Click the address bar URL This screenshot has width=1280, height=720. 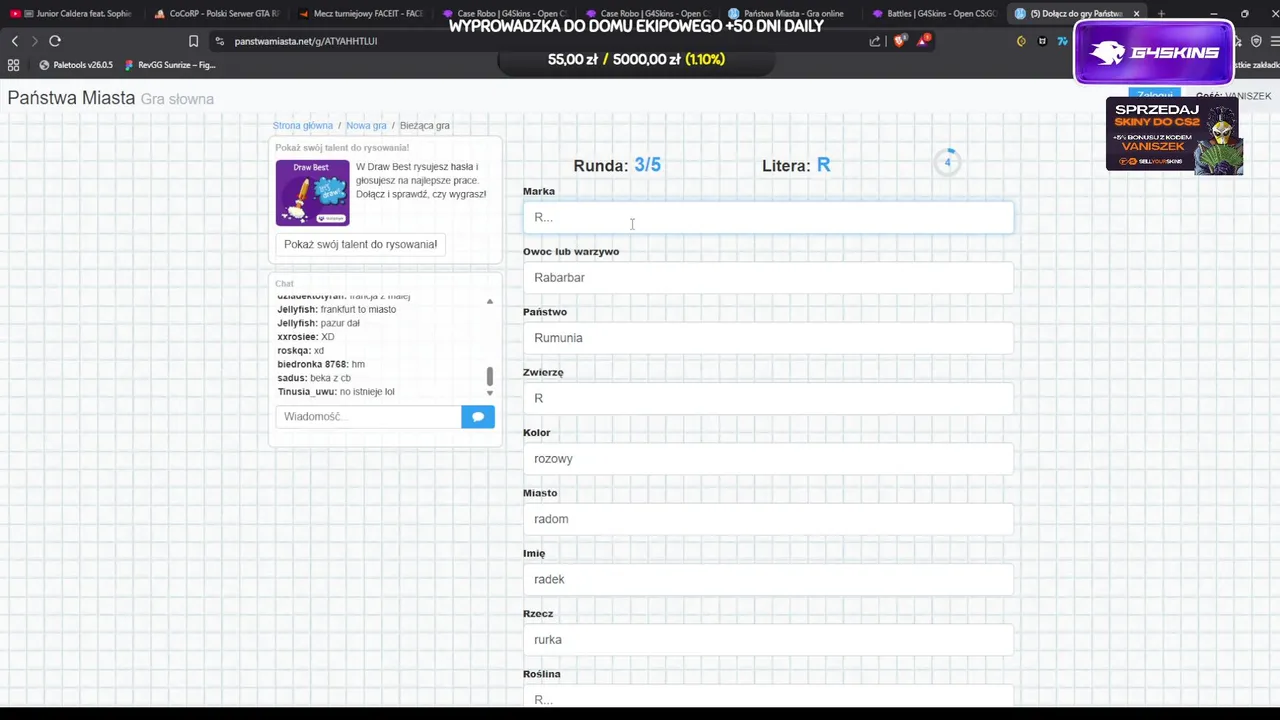(305, 41)
